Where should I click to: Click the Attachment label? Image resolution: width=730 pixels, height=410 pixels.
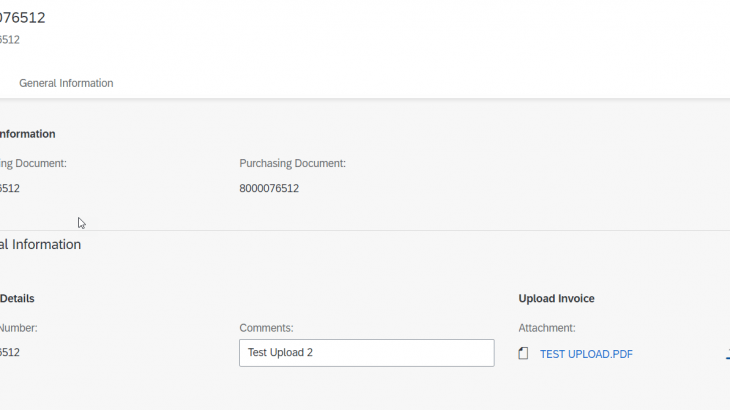point(546,328)
